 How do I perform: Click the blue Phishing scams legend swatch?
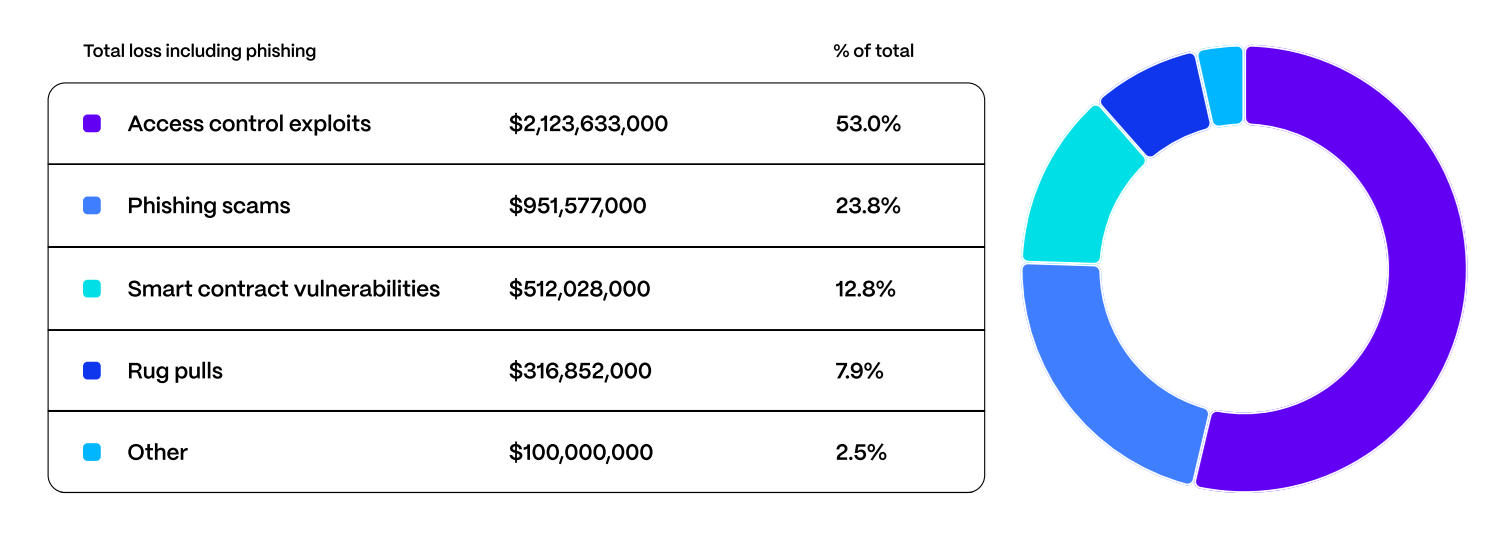coord(92,206)
